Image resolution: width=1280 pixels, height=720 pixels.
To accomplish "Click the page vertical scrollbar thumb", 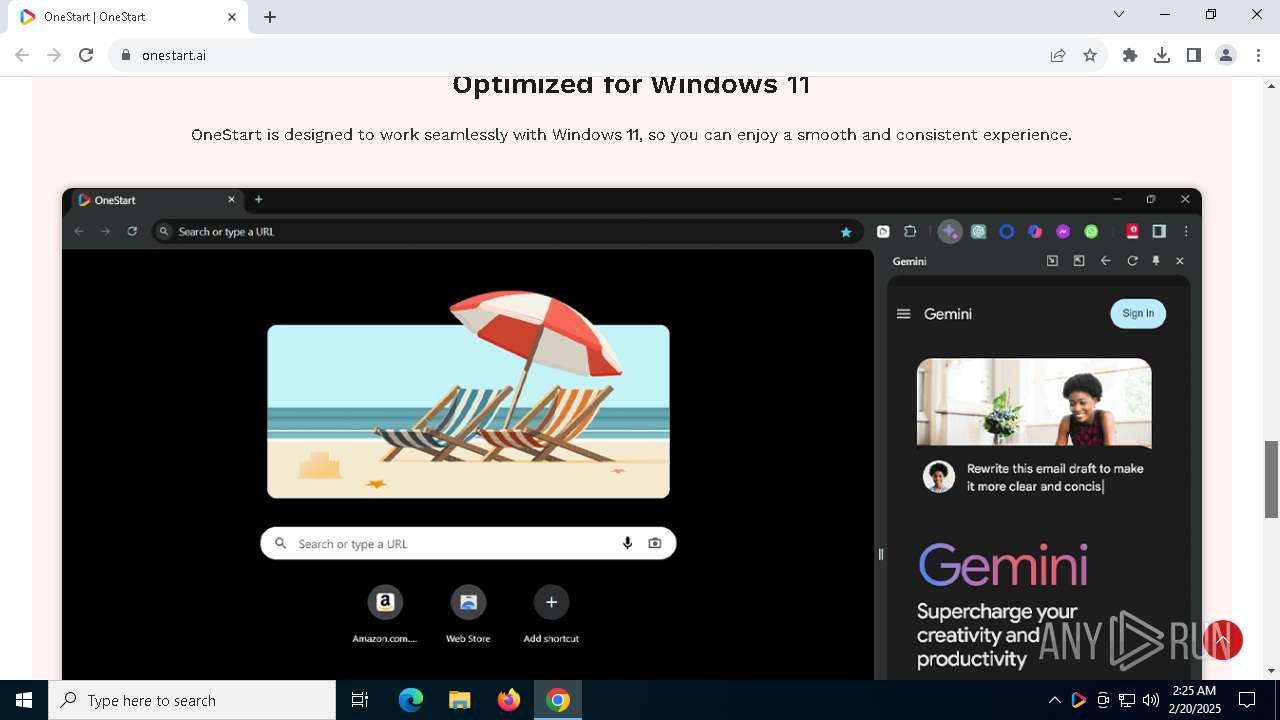I will coord(1271,479).
